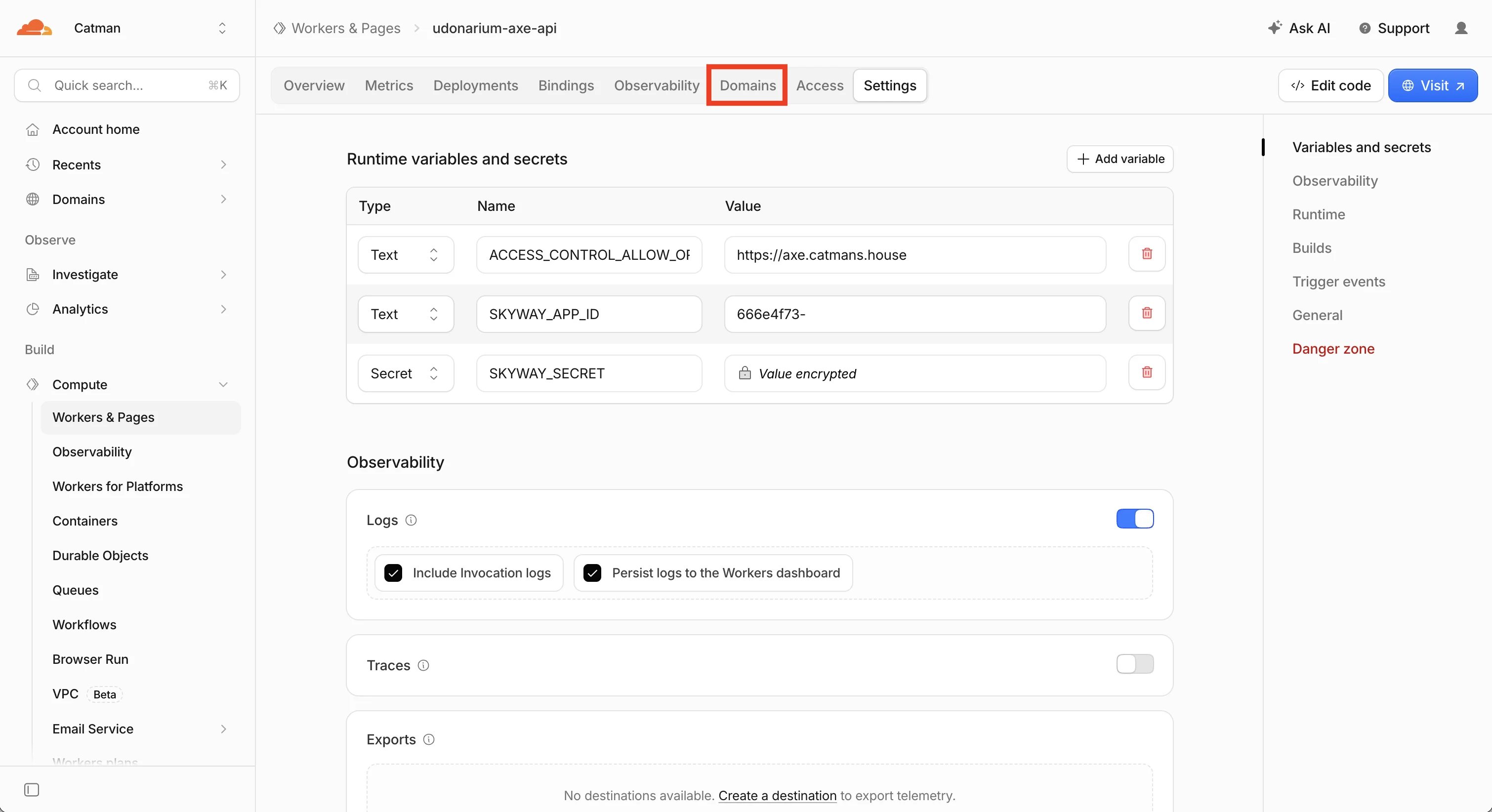This screenshot has height=812, width=1492.
Task: Click the Recents clock icon
Action: pos(33,164)
